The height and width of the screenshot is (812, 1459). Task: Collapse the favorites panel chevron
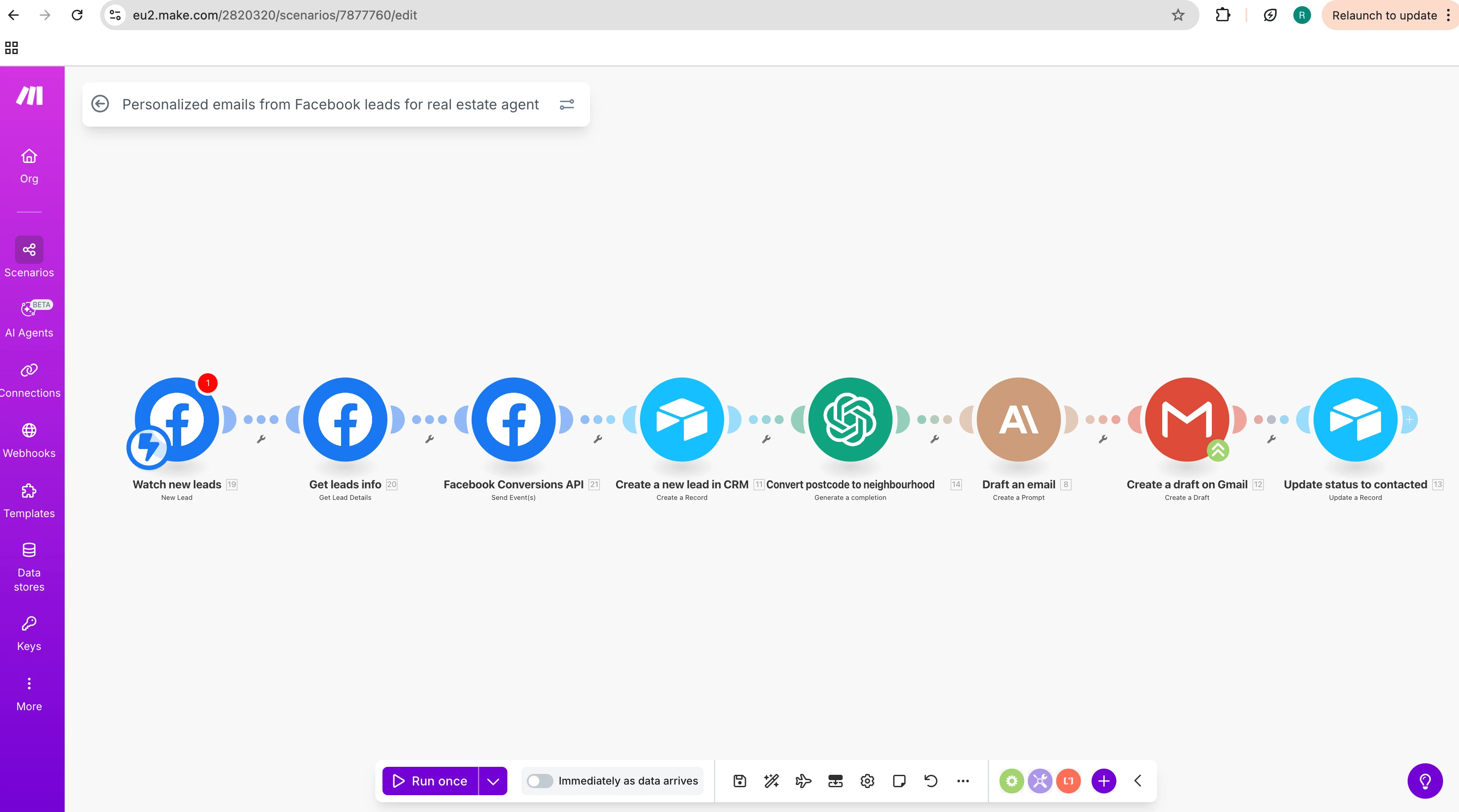point(1138,781)
